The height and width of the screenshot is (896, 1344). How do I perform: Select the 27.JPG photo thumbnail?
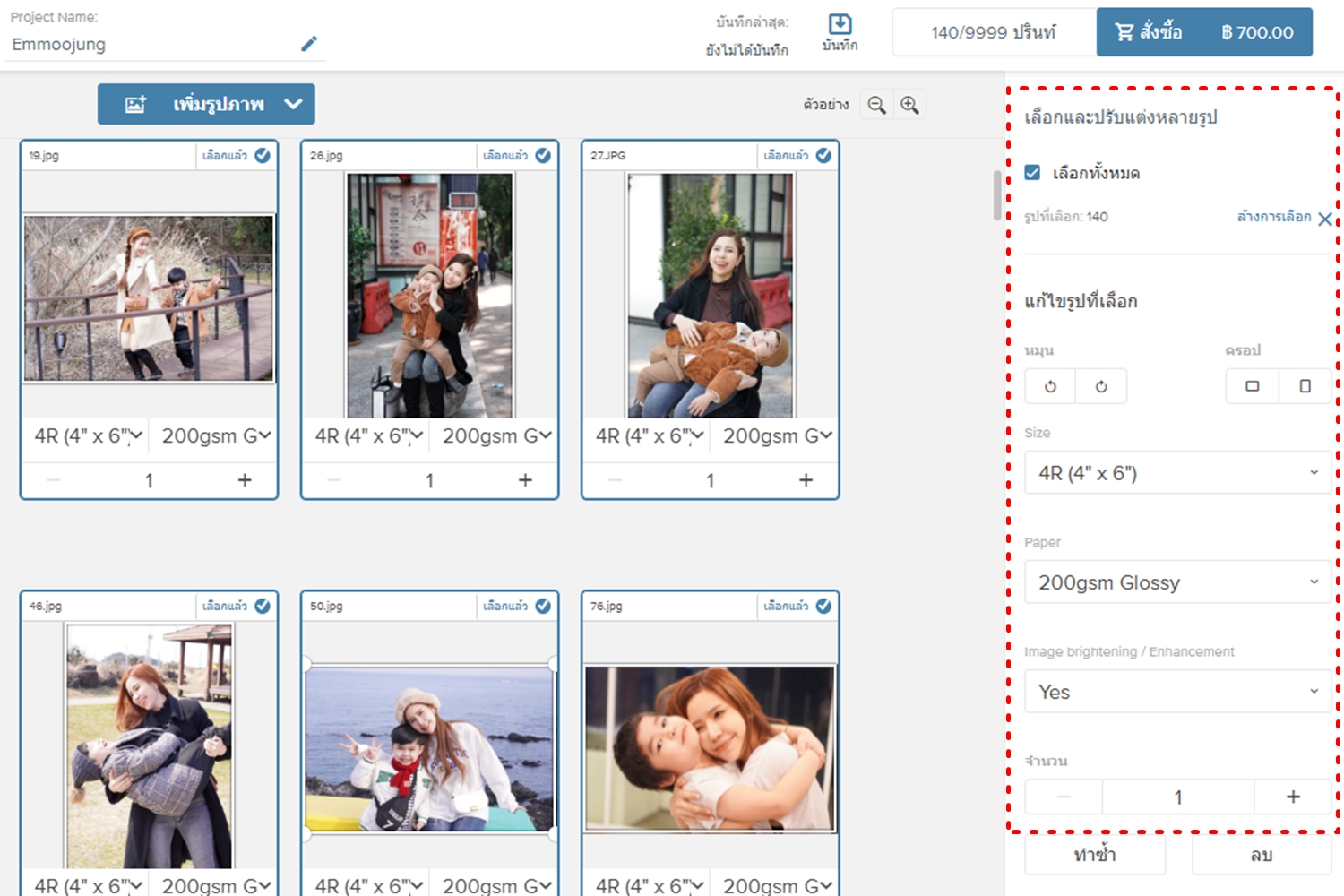pyautogui.click(x=711, y=296)
